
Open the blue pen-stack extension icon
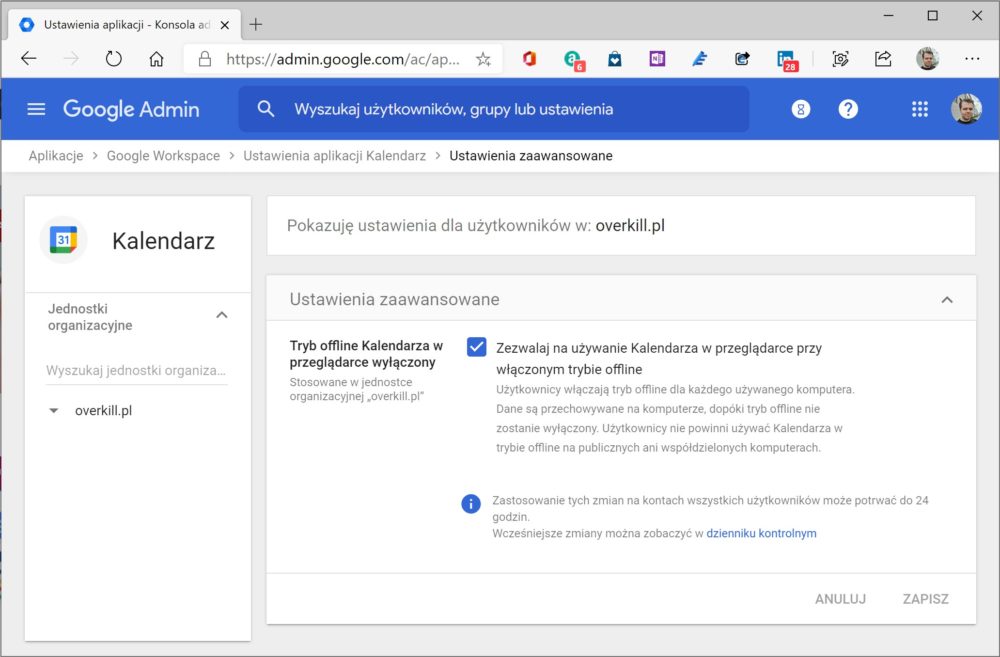pyautogui.click(x=700, y=59)
